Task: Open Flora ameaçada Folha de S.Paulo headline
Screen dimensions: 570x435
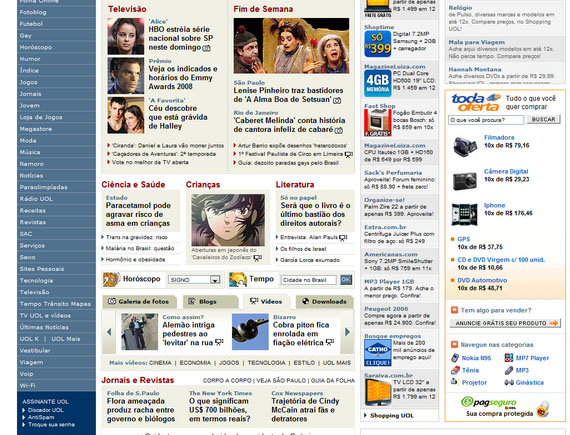Action: tap(141, 410)
